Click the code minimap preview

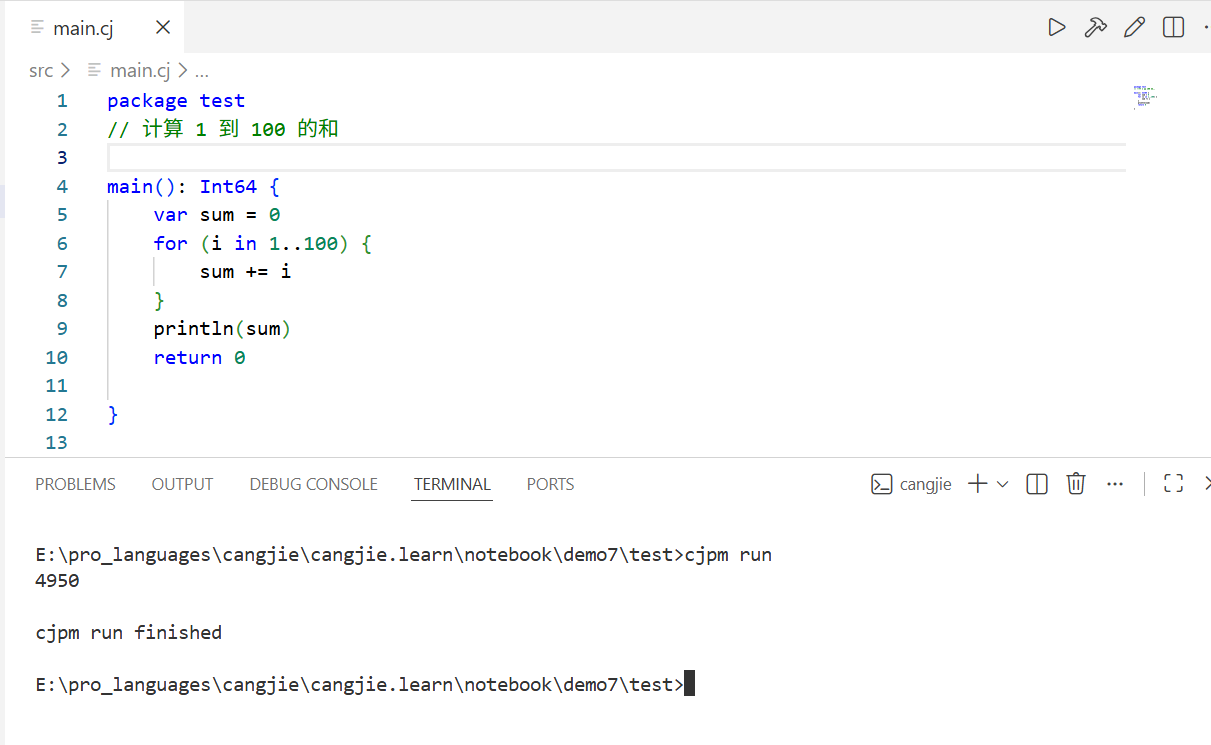click(1144, 96)
